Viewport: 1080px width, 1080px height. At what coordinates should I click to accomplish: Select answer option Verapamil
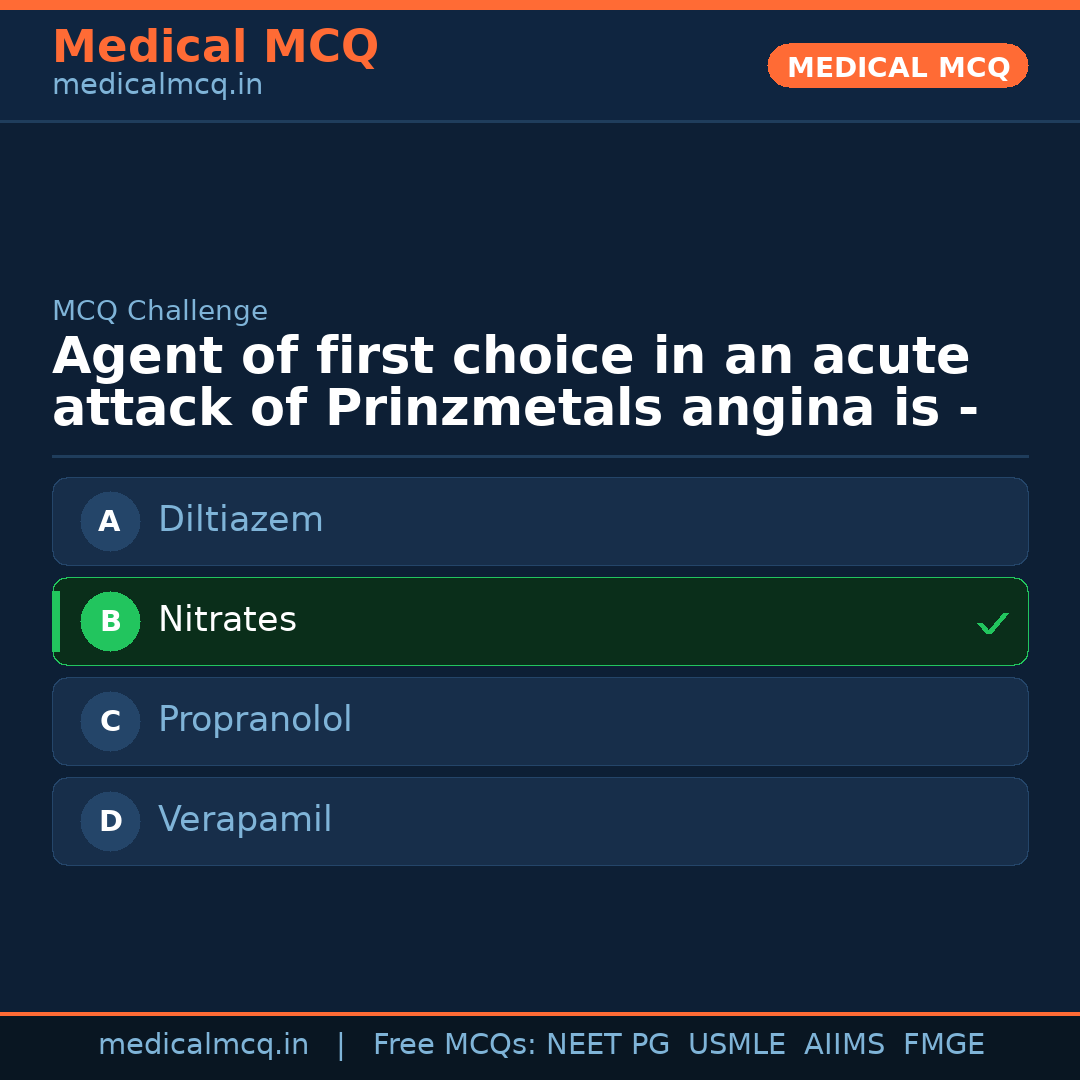click(540, 821)
